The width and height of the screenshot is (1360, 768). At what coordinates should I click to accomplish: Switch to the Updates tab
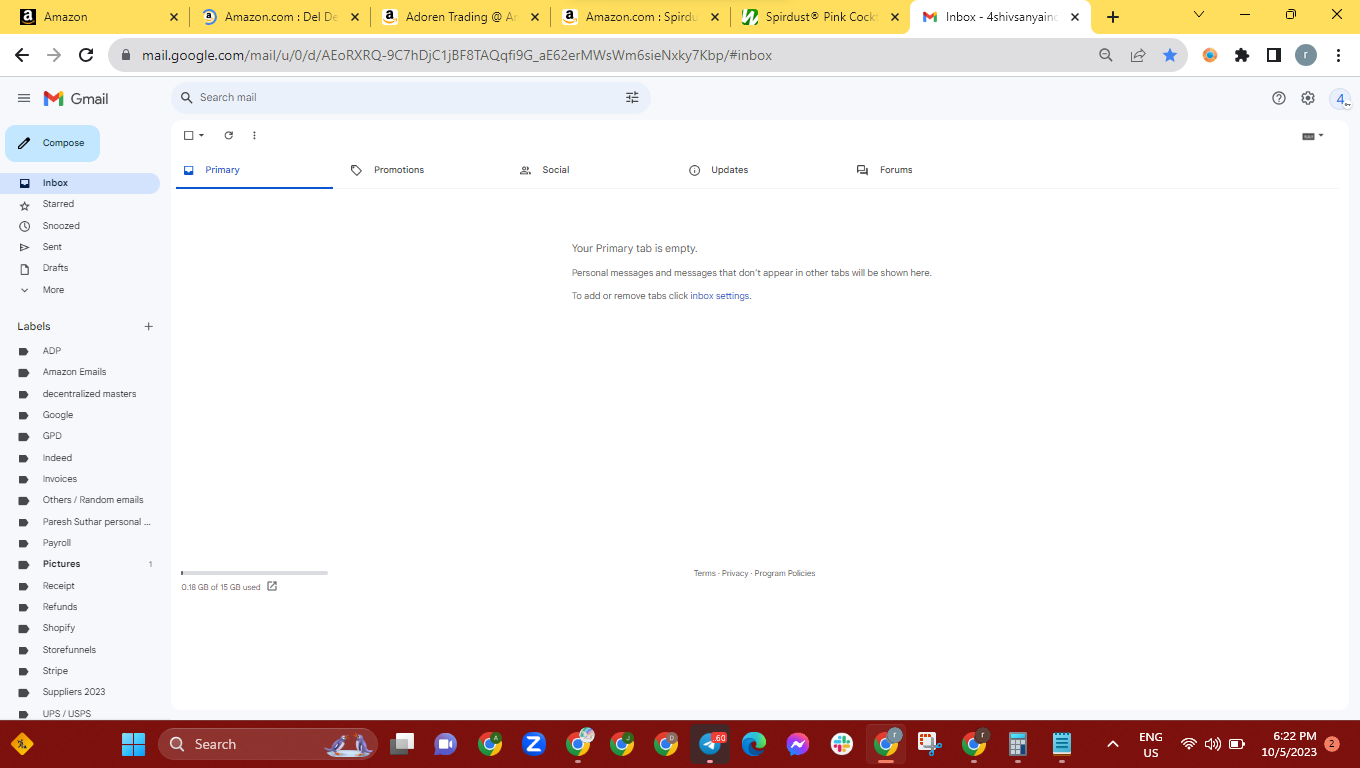tap(761, 170)
